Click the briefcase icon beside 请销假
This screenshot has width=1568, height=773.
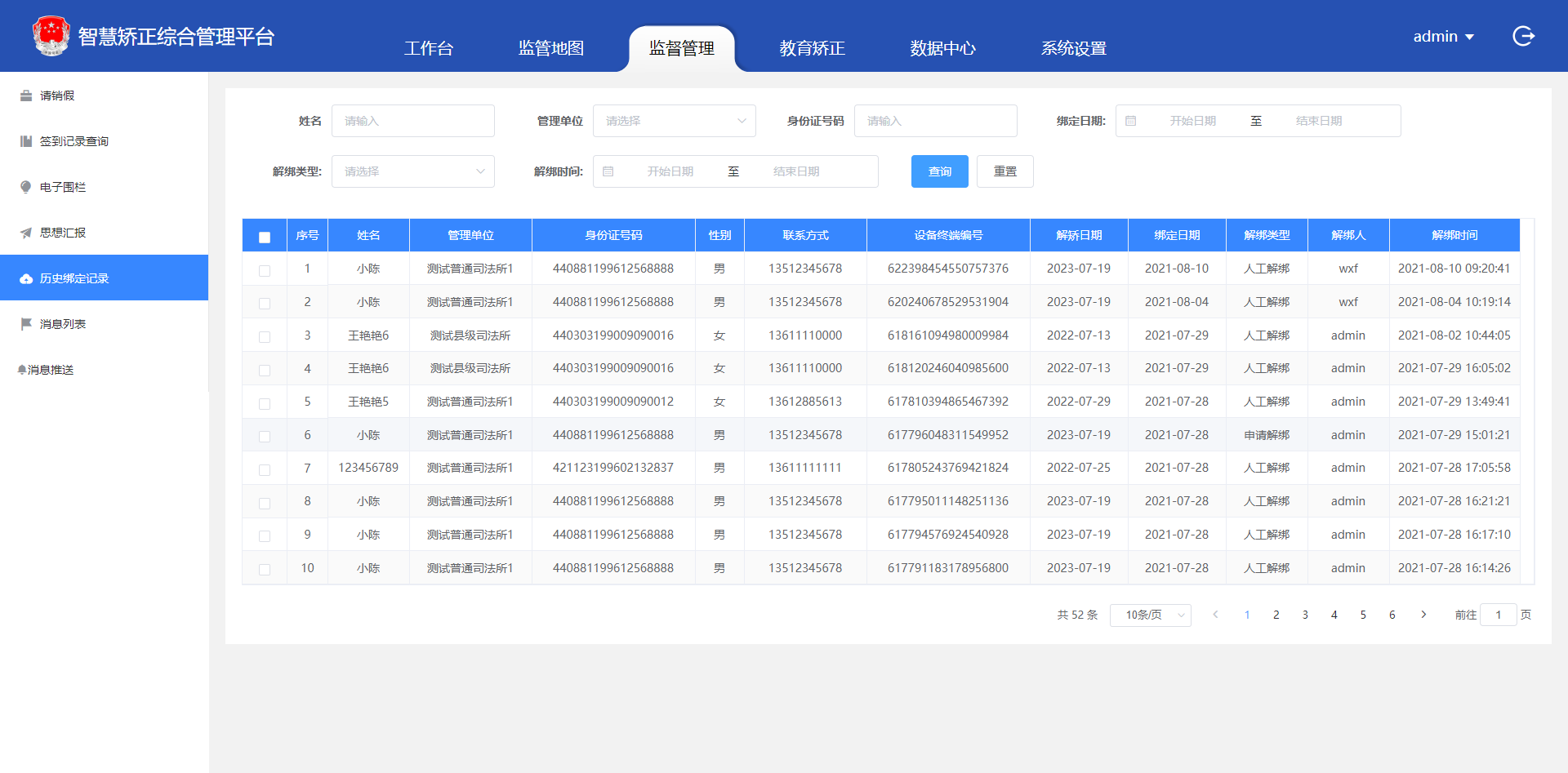coord(26,96)
